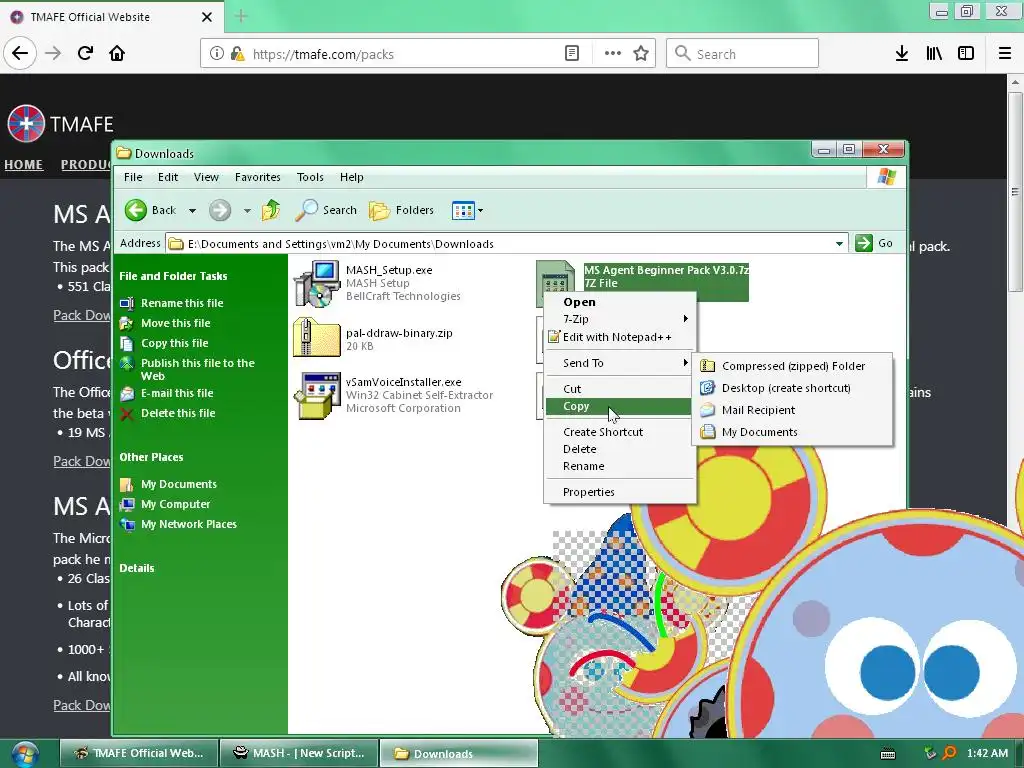Image resolution: width=1024 pixels, height=768 pixels.
Task: Click Move this file task link
Action: click(176, 323)
